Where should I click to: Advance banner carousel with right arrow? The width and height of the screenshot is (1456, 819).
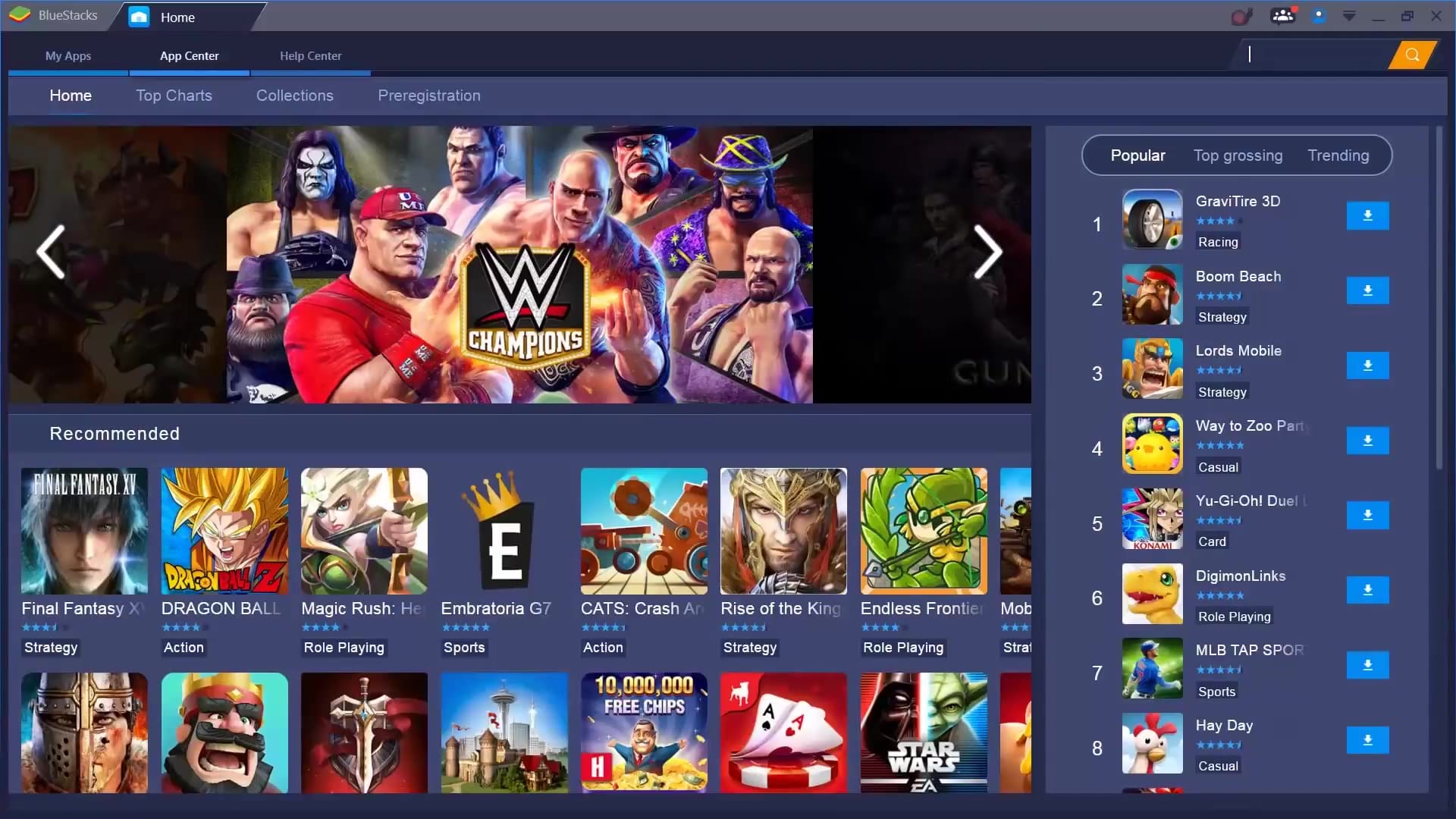coord(988,252)
